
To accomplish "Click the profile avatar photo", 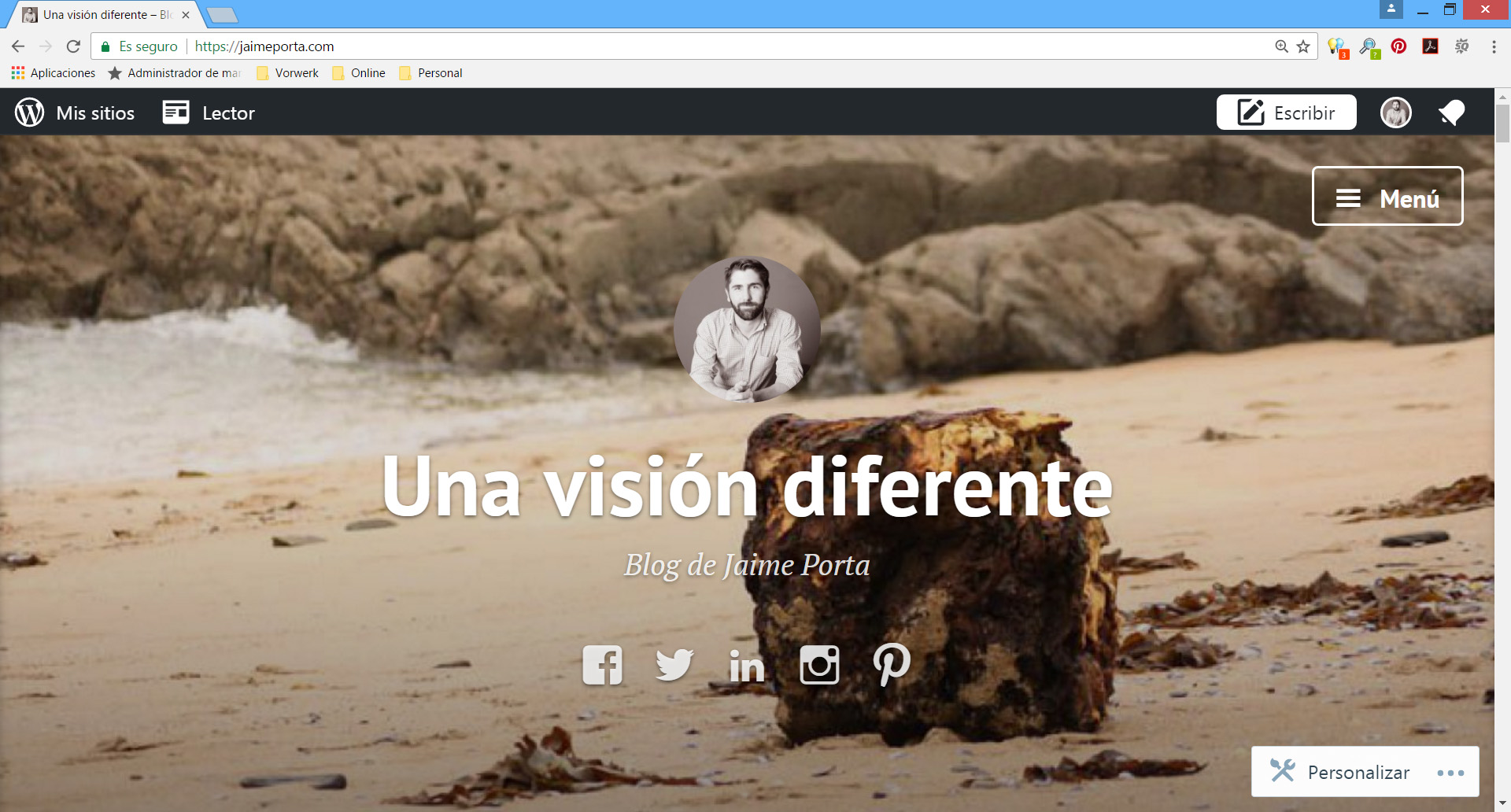I will 1396,113.
